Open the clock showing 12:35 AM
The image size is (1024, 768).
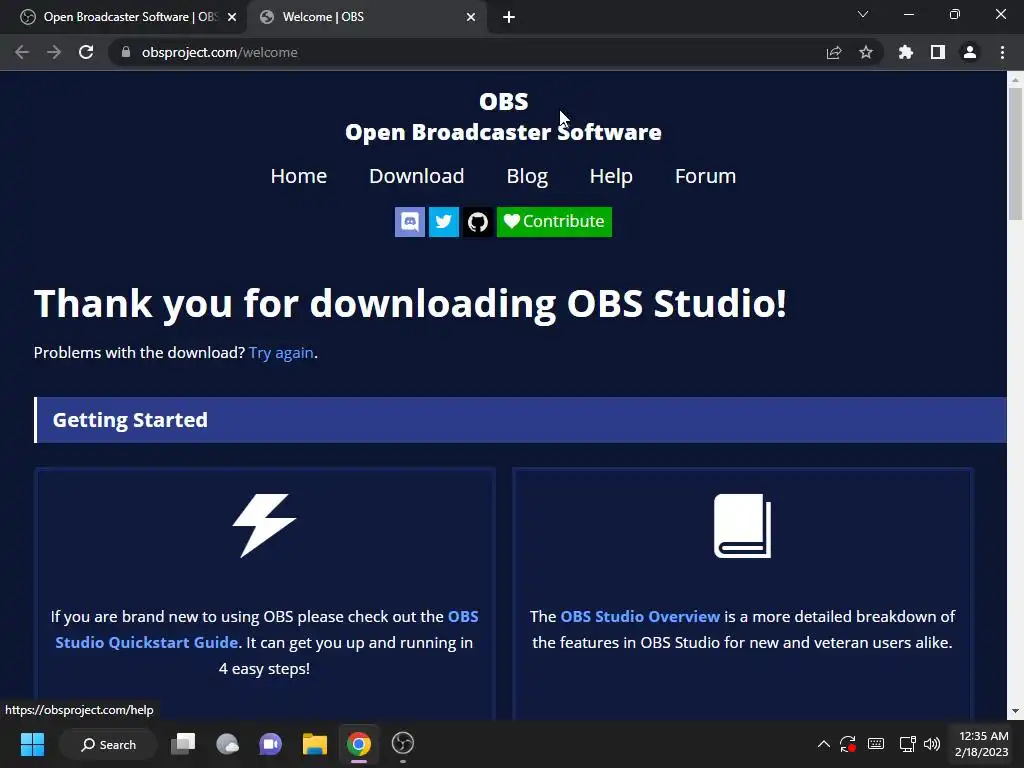(982, 744)
